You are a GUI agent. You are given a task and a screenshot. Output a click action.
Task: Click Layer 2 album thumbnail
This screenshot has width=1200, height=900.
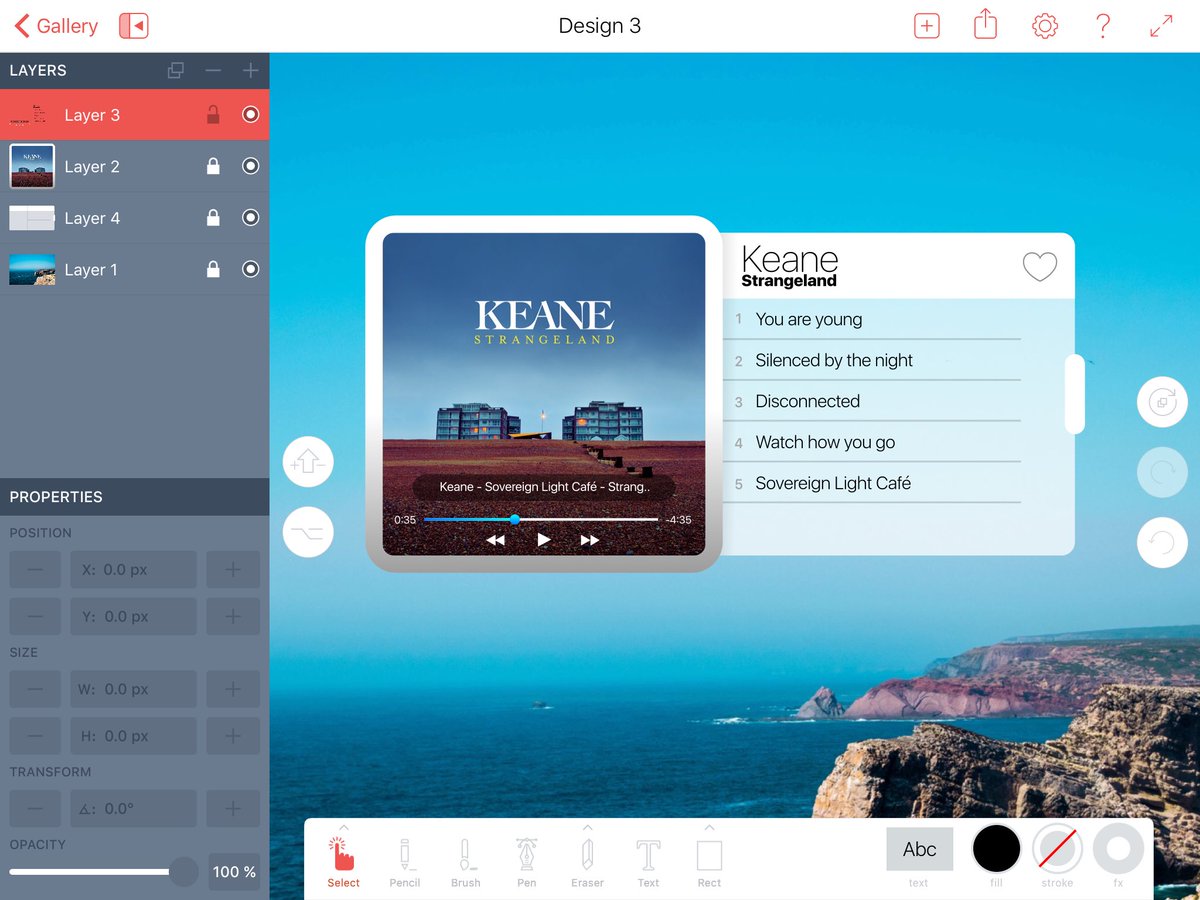32,166
